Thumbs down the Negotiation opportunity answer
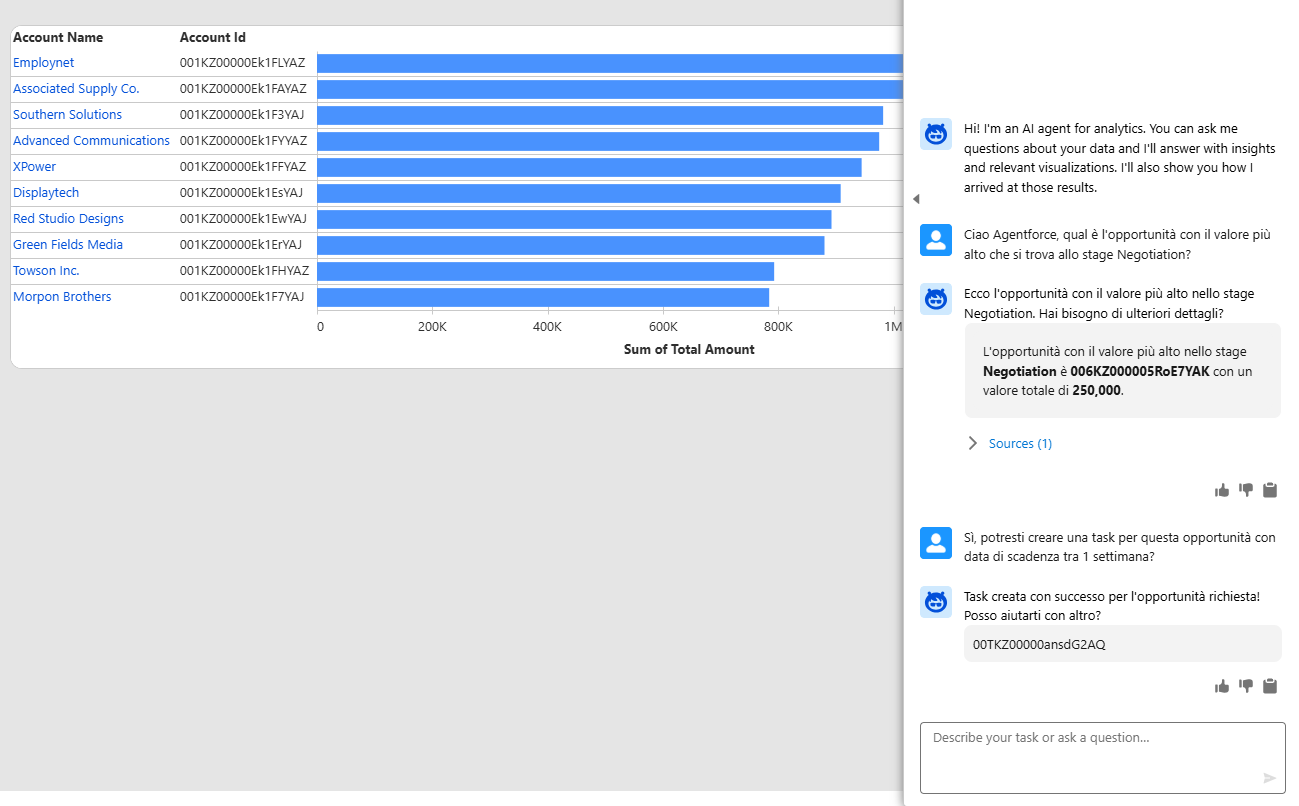Screen dimensions: 1299x806 coord(1246,490)
